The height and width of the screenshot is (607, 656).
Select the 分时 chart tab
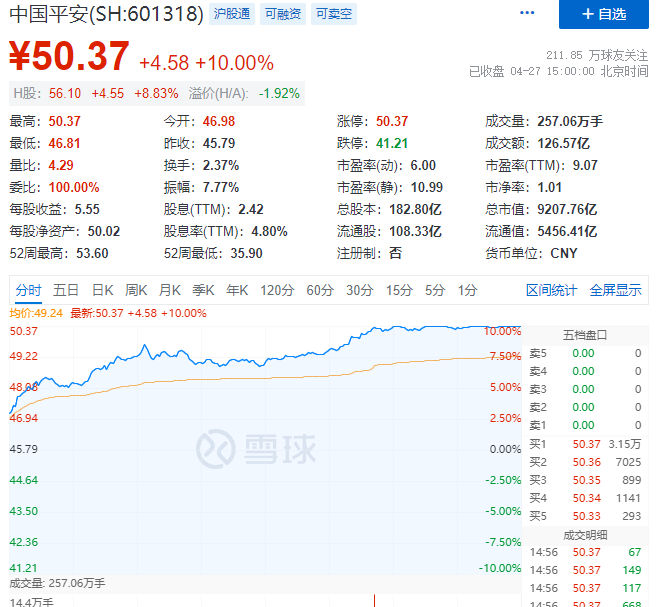tap(28, 290)
